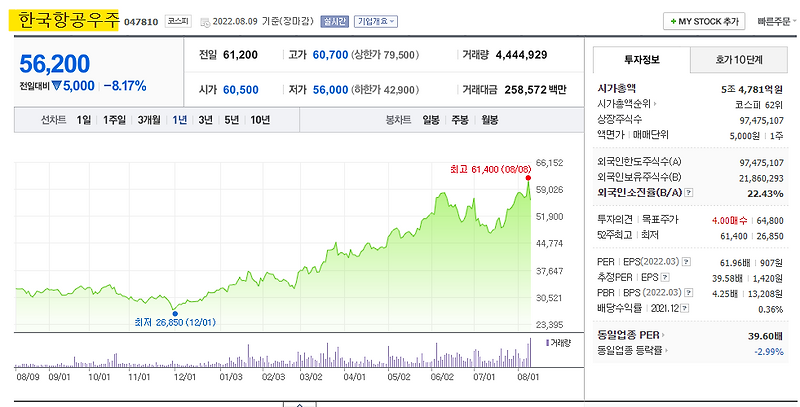Click the 실시간 realtime badge
Screen dimensions: 800x407
(x=335, y=21)
